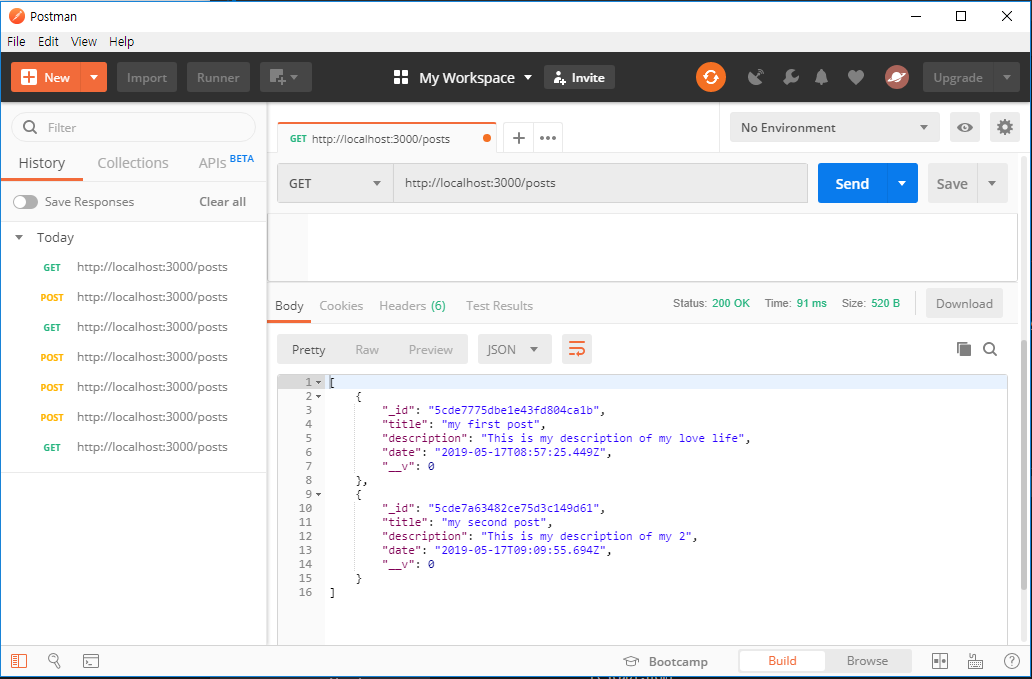
Task: Open the JSON format dropdown
Action: [514, 349]
